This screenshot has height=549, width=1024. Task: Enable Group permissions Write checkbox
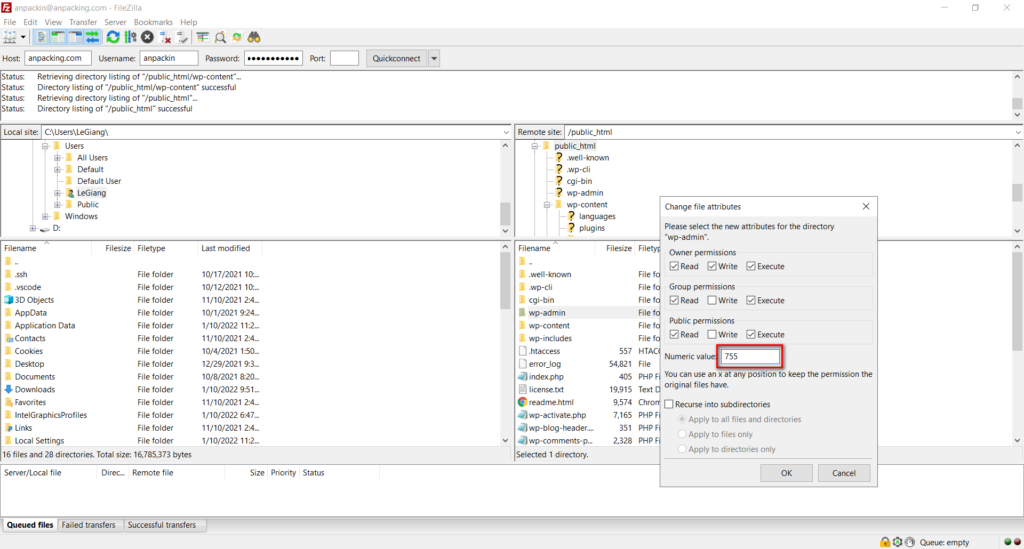pos(712,300)
